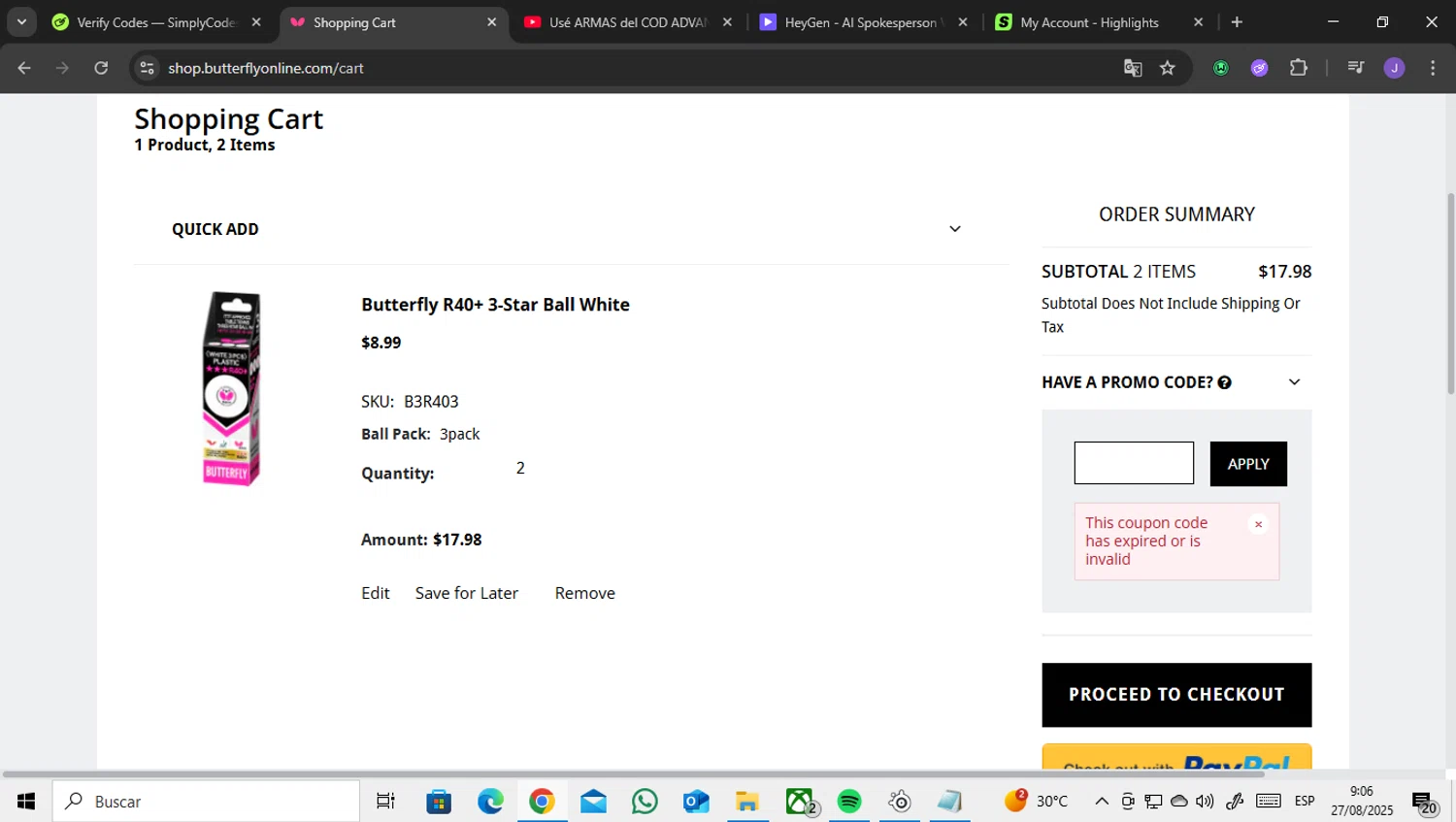The width and height of the screenshot is (1456, 822).
Task: Open Chrome profile avatar J
Action: [1395, 68]
